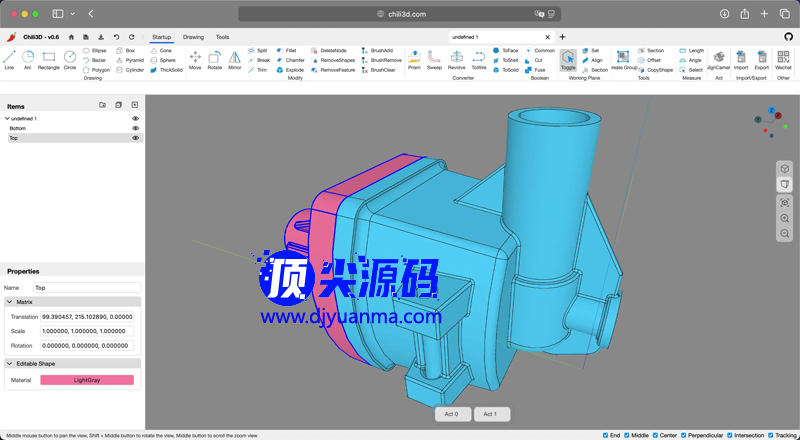Open the Tools ribbon tab
The width and height of the screenshot is (800, 440).
click(222, 37)
